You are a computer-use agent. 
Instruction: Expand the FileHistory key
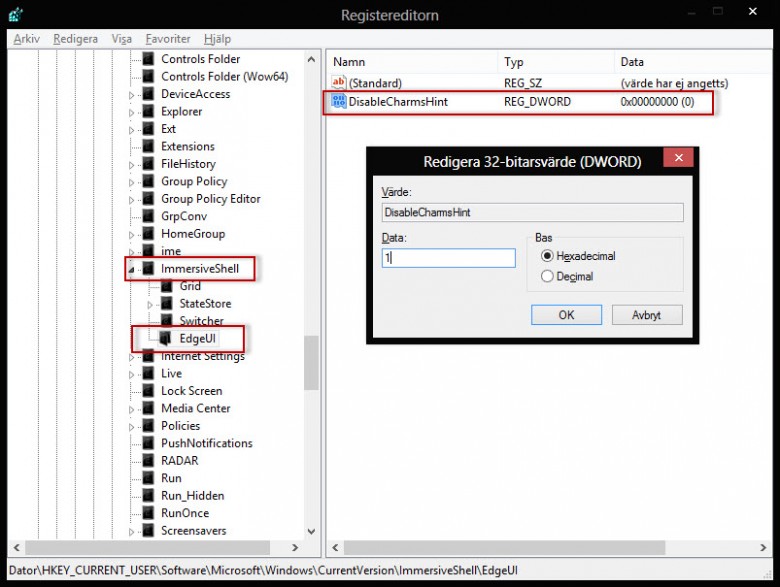pyautogui.click(x=131, y=165)
